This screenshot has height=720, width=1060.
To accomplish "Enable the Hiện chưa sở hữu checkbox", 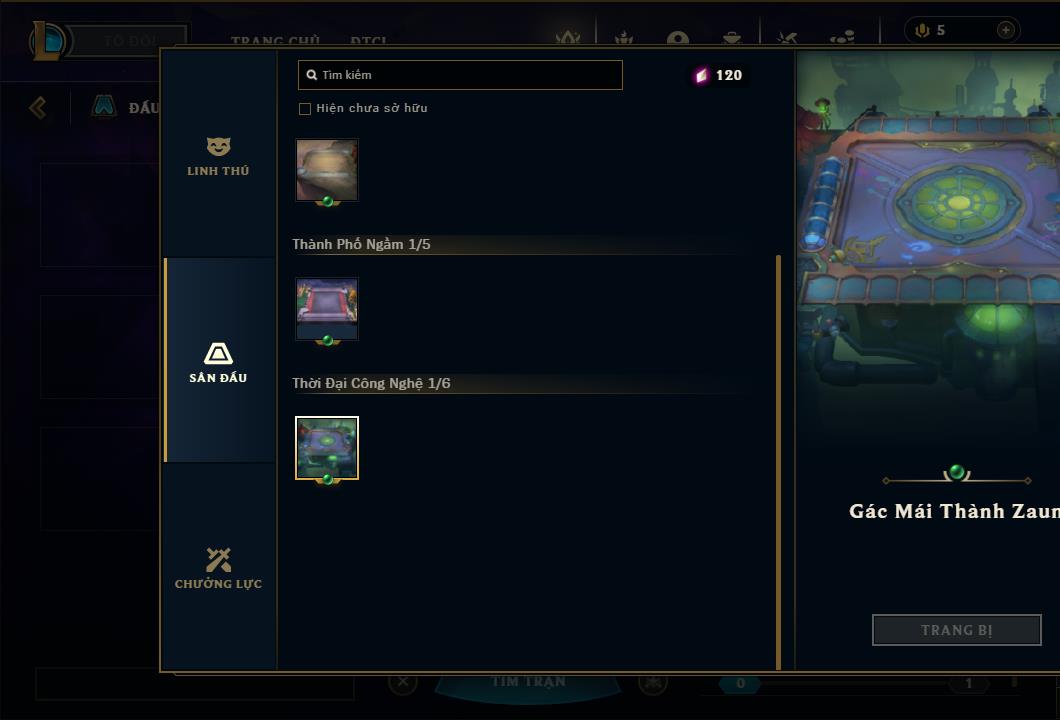I will pyautogui.click(x=305, y=109).
